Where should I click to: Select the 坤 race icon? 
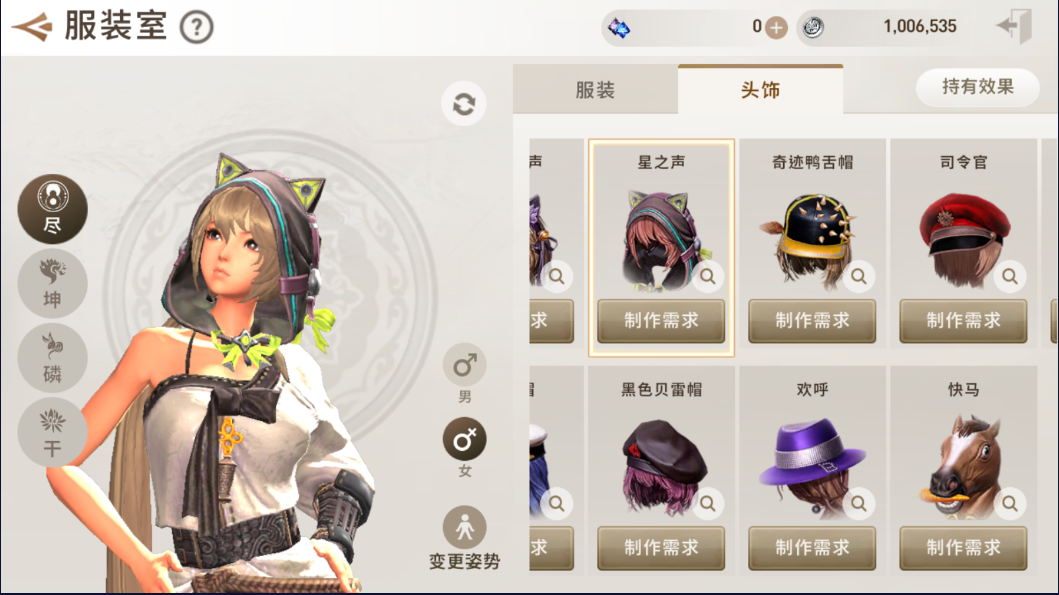53,284
